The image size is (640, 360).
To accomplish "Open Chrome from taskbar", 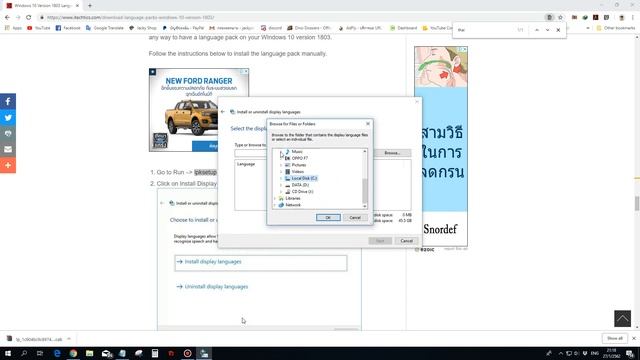I will point(73,353).
